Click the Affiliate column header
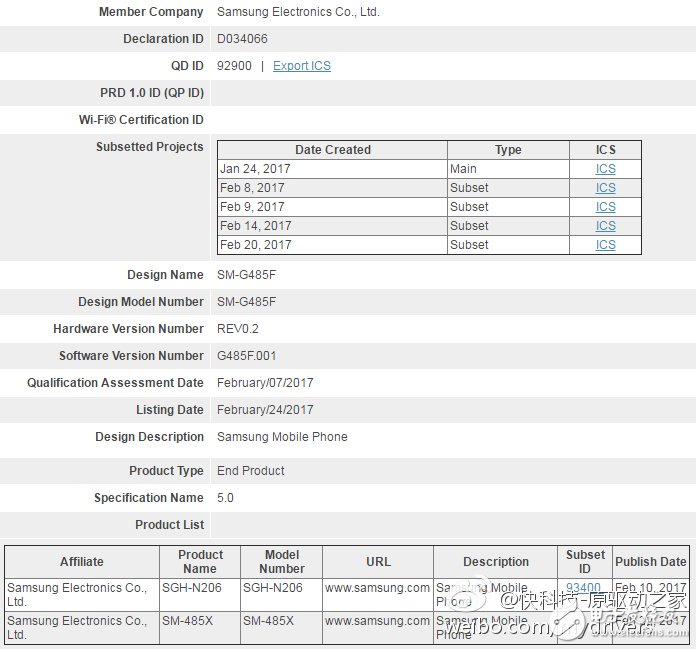697x649 pixels. (x=82, y=562)
